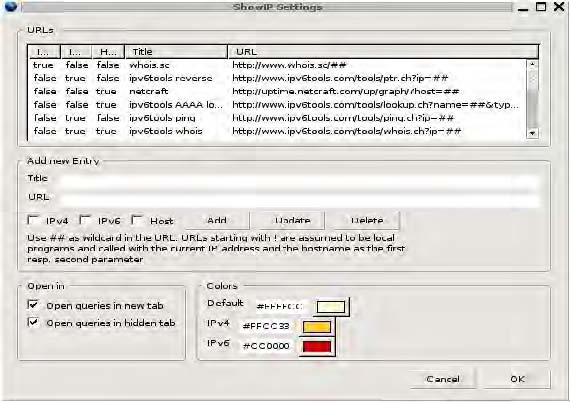Sort by the Title column header
Viewport: 570px width, 402px height.
click(x=176, y=52)
